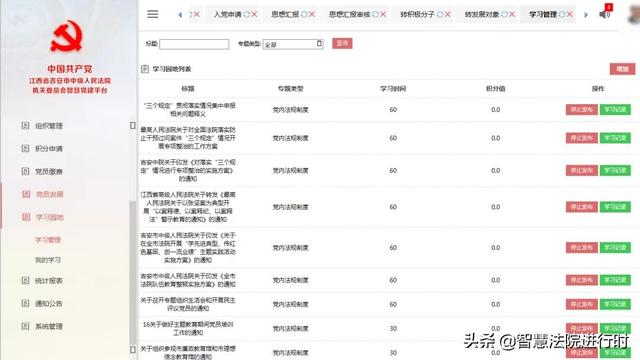Click the sidebar scrollbar up arrow

click(x=133, y=125)
